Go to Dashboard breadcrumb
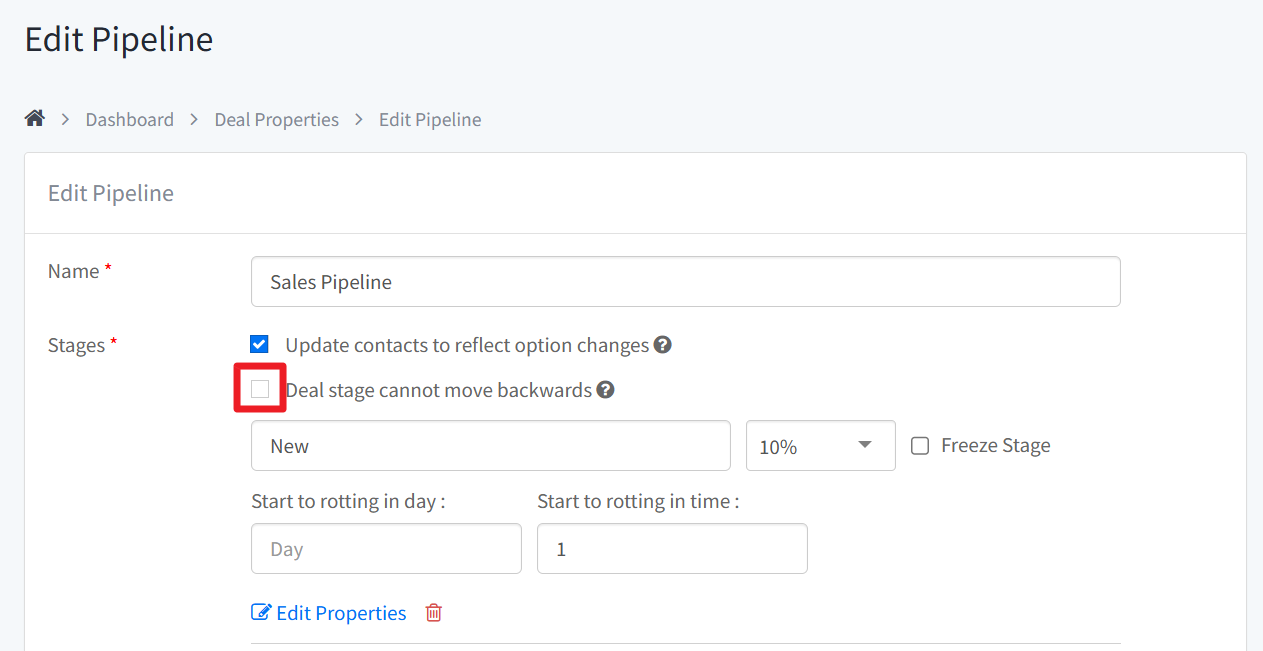The width and height of the screenshot is (1263, 651). [x=129, y=120]
